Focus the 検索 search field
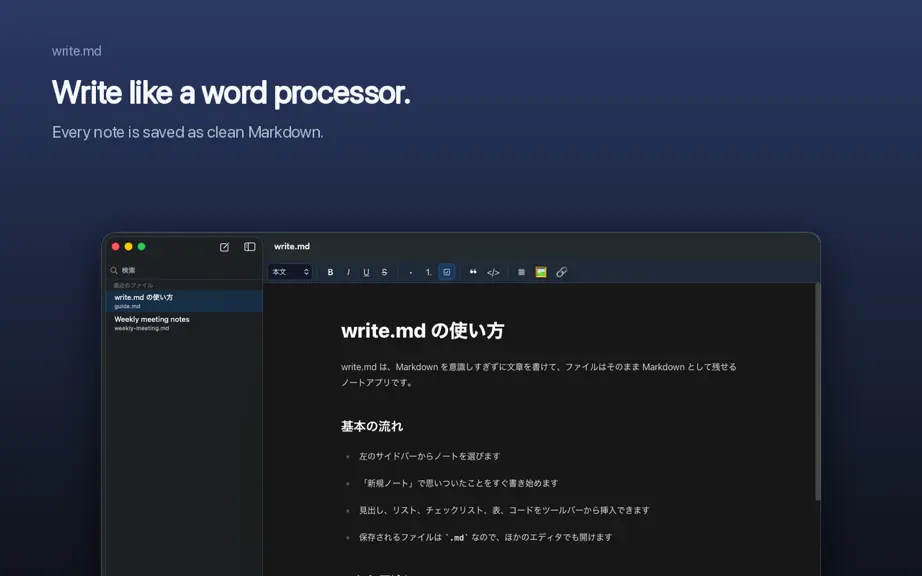Viewport: 922px width, 576px height. coord(183,270)
